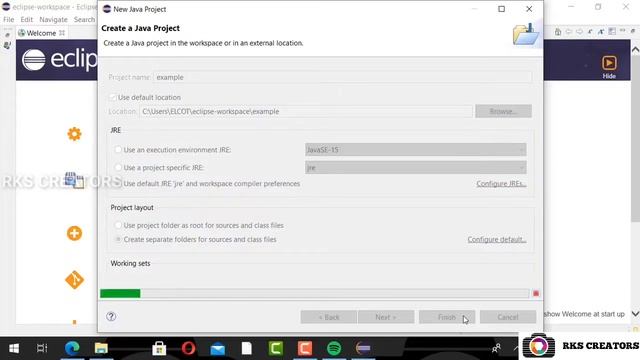Click the Welcome page Home toolbar icon
This screenshot has height=360, width=640.
(x=558, y=32)
